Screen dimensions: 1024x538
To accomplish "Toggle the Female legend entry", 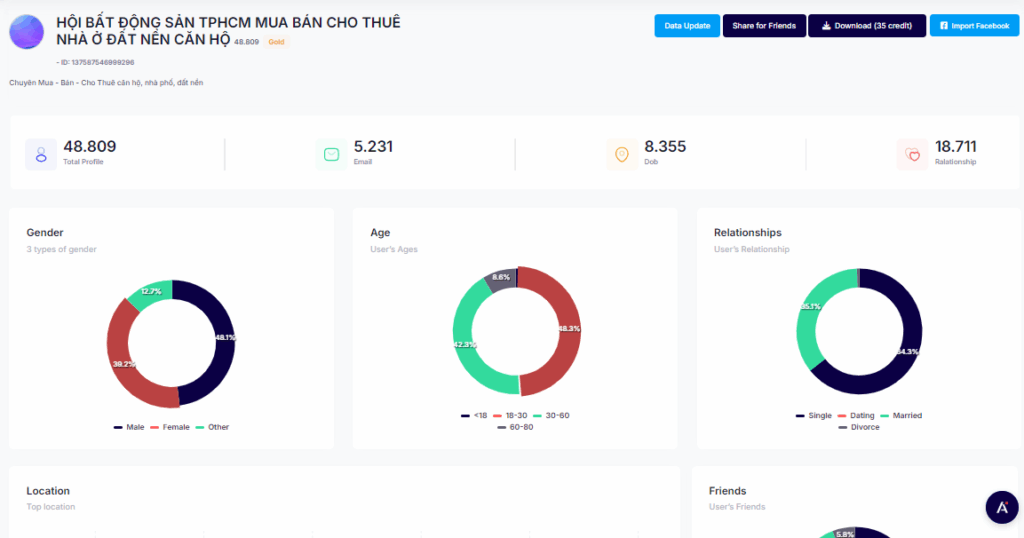I will (170, 427).
